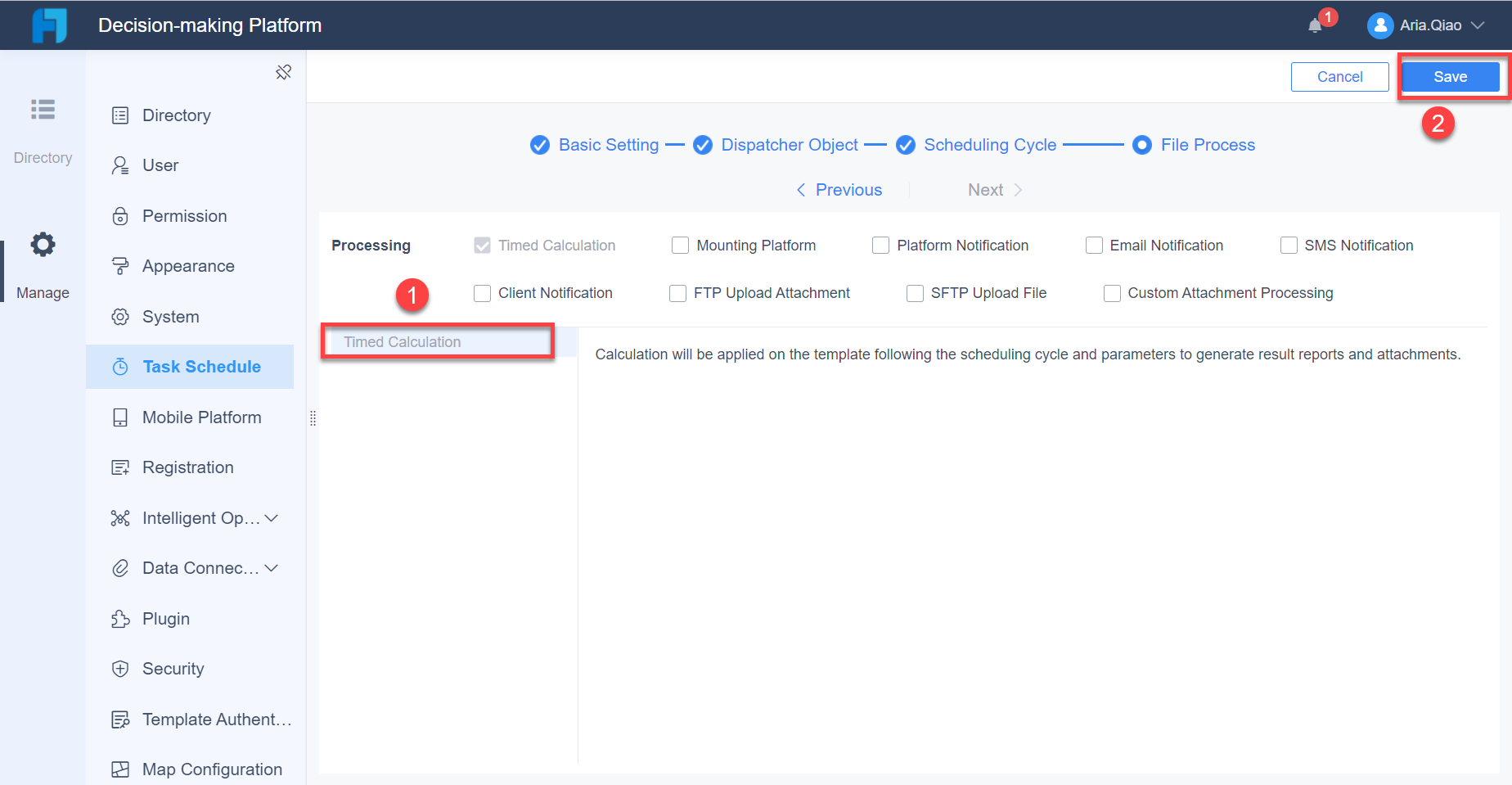Enable the FTP Upload Attachment checkbox
This screenshot has height=785, width=1512.
677,293
